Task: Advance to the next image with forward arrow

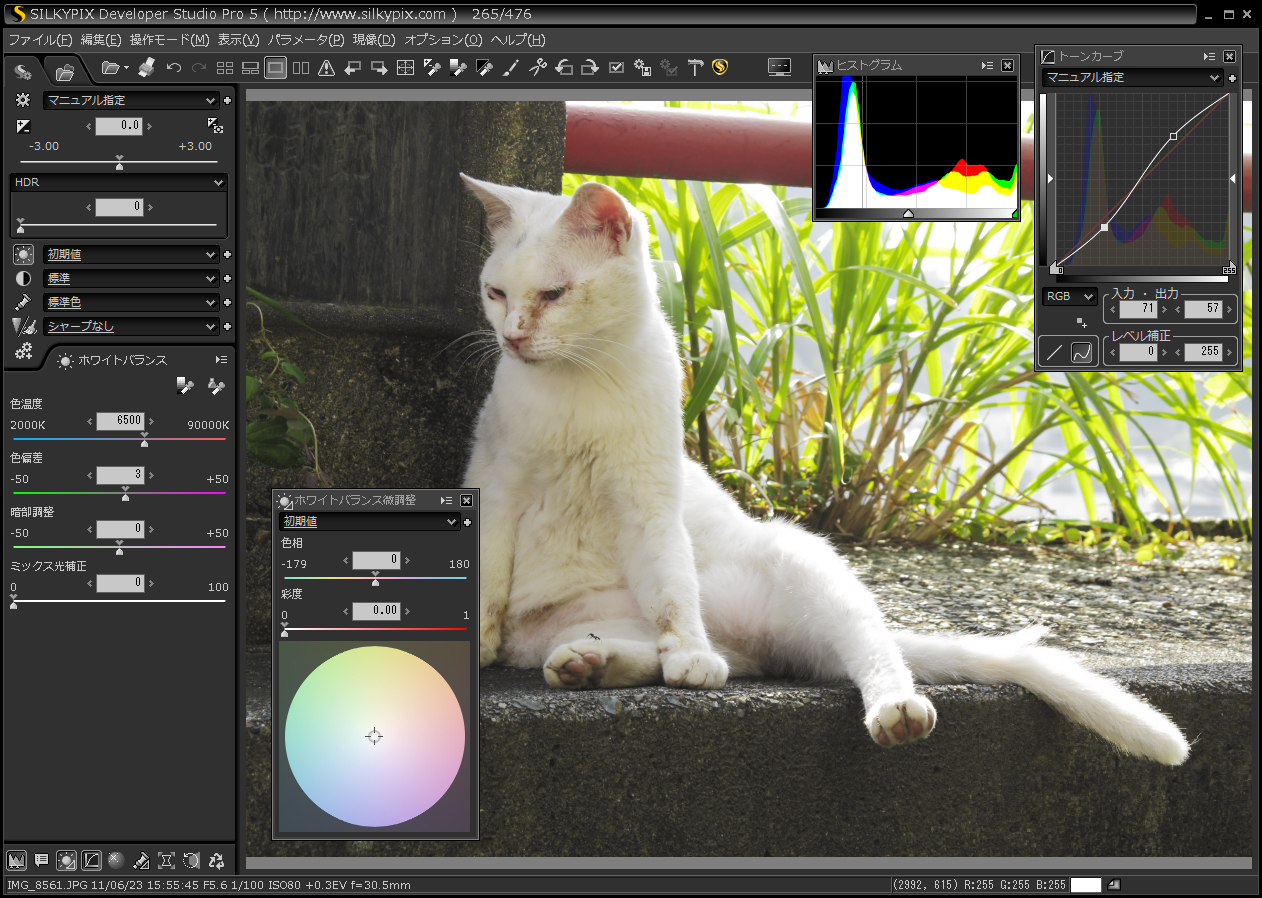Action: [378, 68]
